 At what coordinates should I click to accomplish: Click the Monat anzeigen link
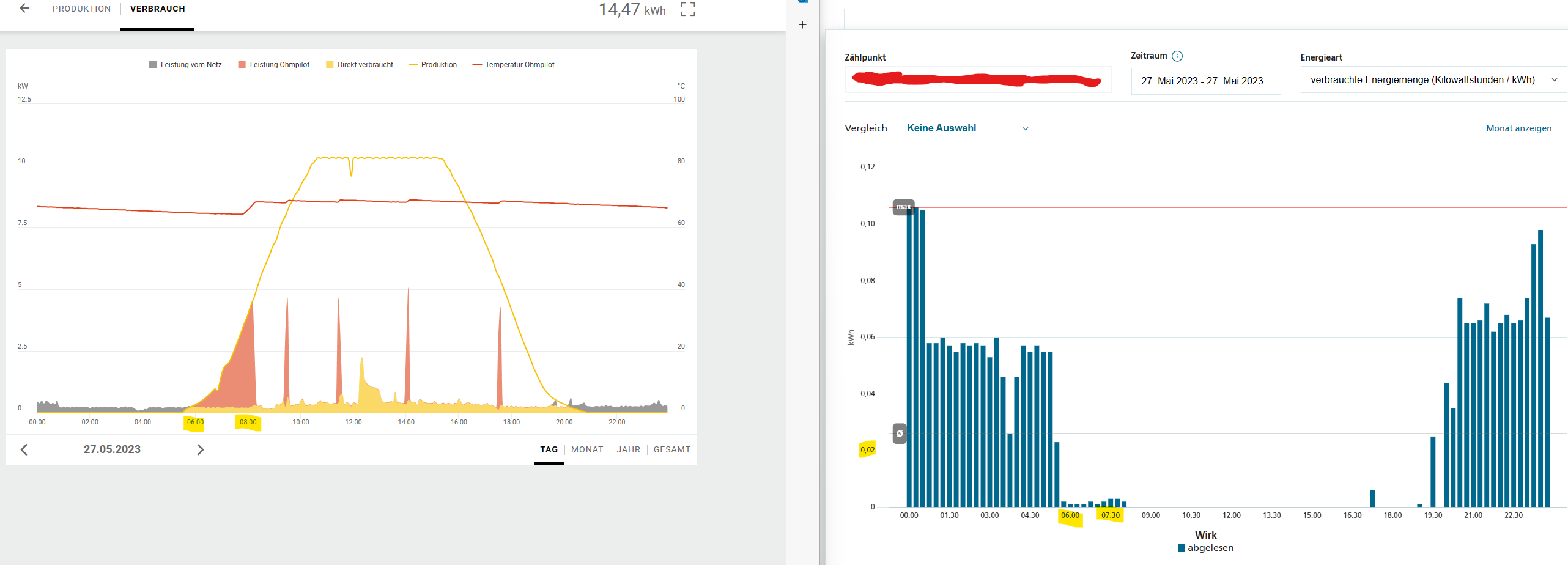[x=1518, y=128]
